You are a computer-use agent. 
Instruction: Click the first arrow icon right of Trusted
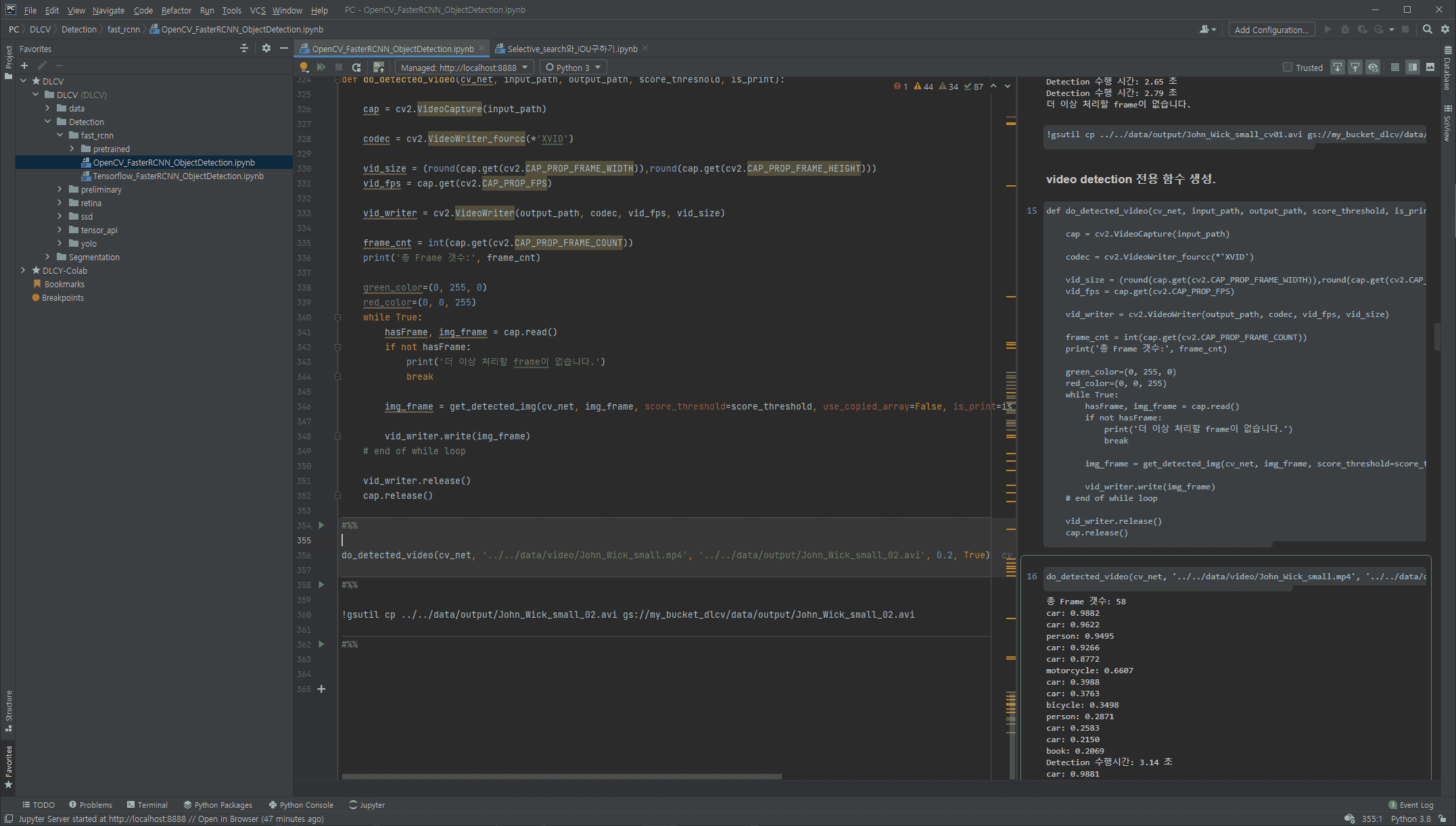point(1337,67)
